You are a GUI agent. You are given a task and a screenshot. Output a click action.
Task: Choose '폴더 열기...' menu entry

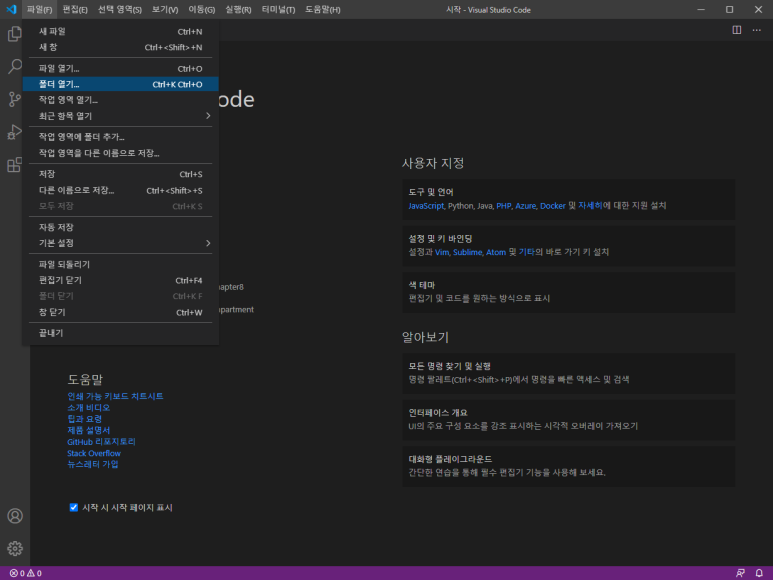[x=120, y=84]
